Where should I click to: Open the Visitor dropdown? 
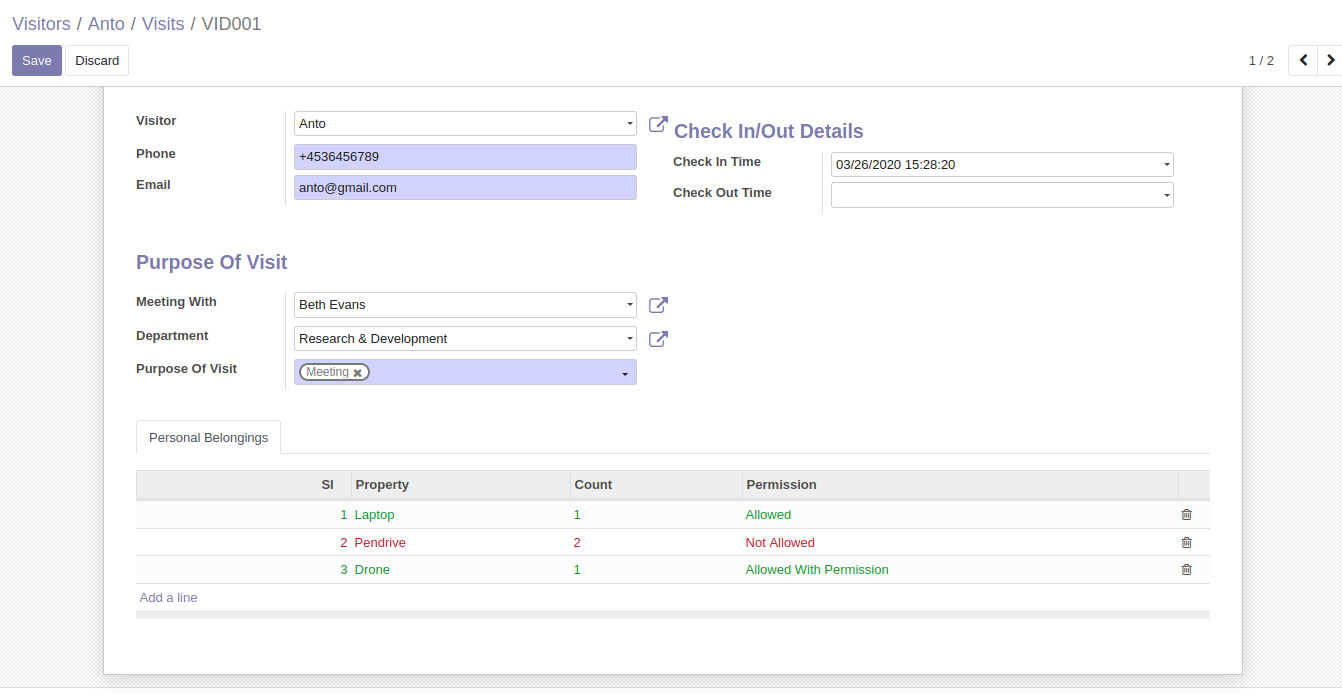pyautogui.click(x=630, y=124)
